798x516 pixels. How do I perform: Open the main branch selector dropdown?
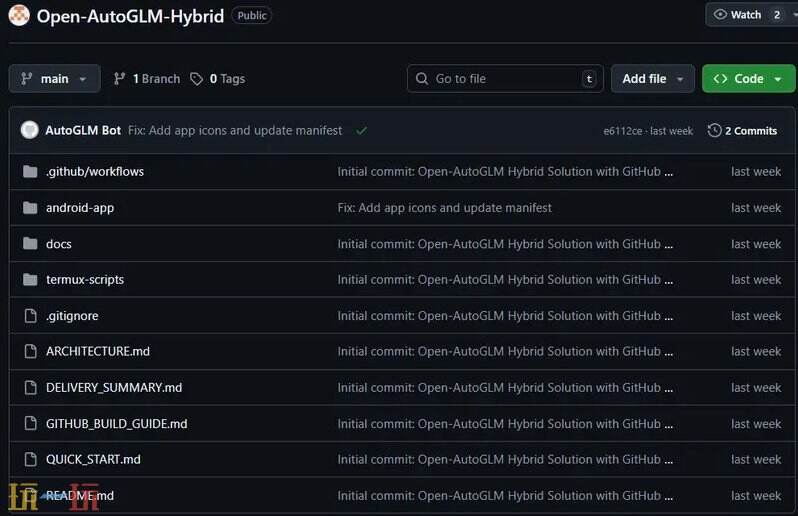[x=54, y=79]
